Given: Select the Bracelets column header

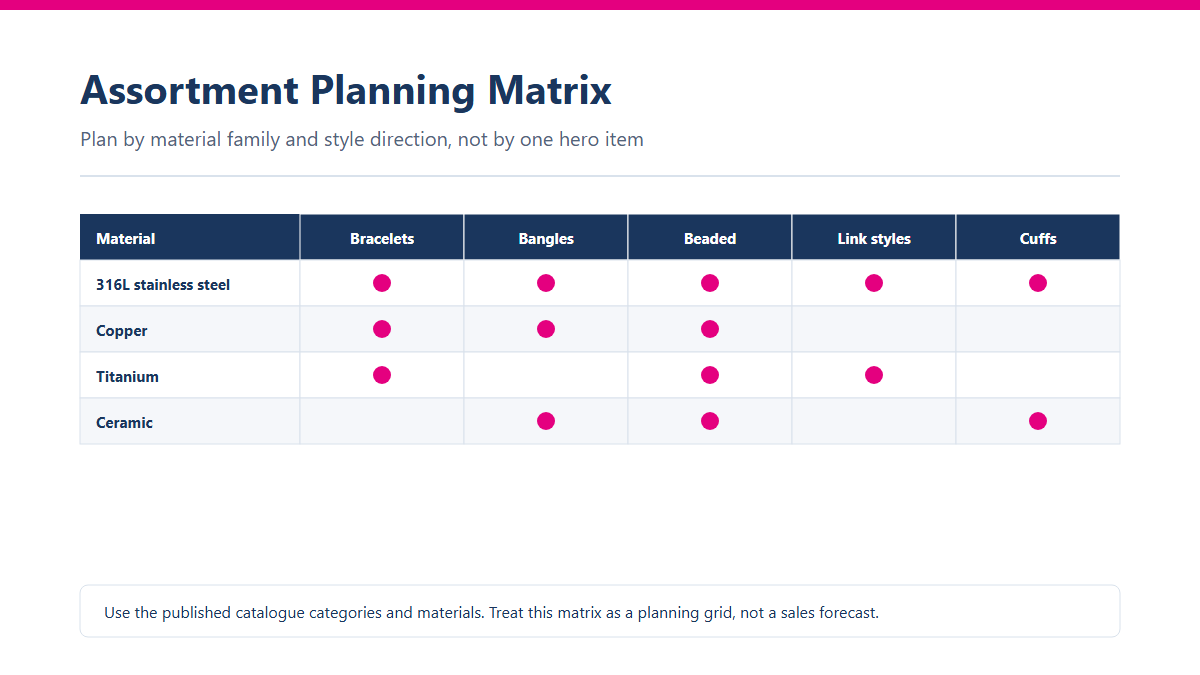Looking at the screenshot, I should 382,237.
